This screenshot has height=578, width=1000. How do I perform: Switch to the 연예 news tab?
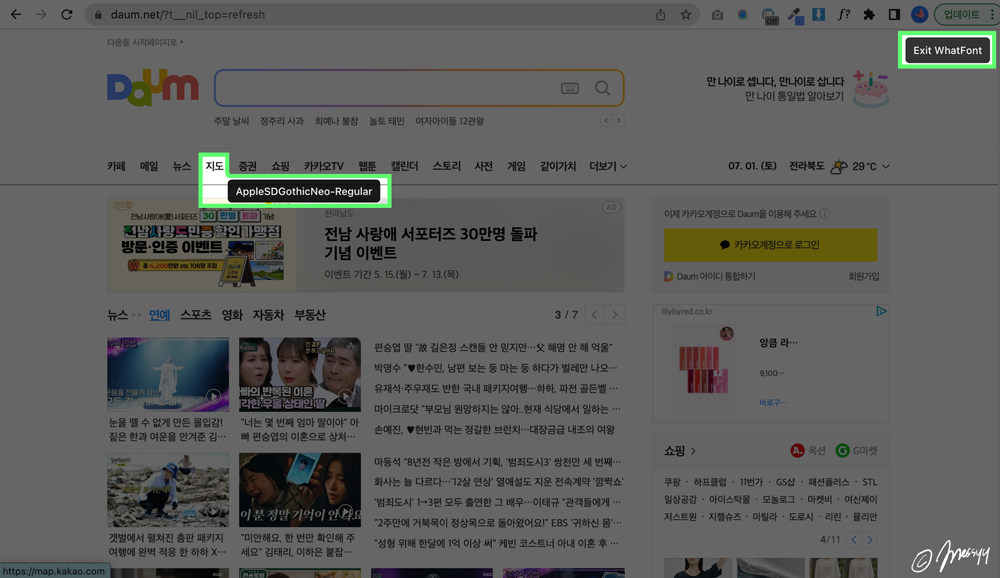pyautogui.click(x=159, y=315)
